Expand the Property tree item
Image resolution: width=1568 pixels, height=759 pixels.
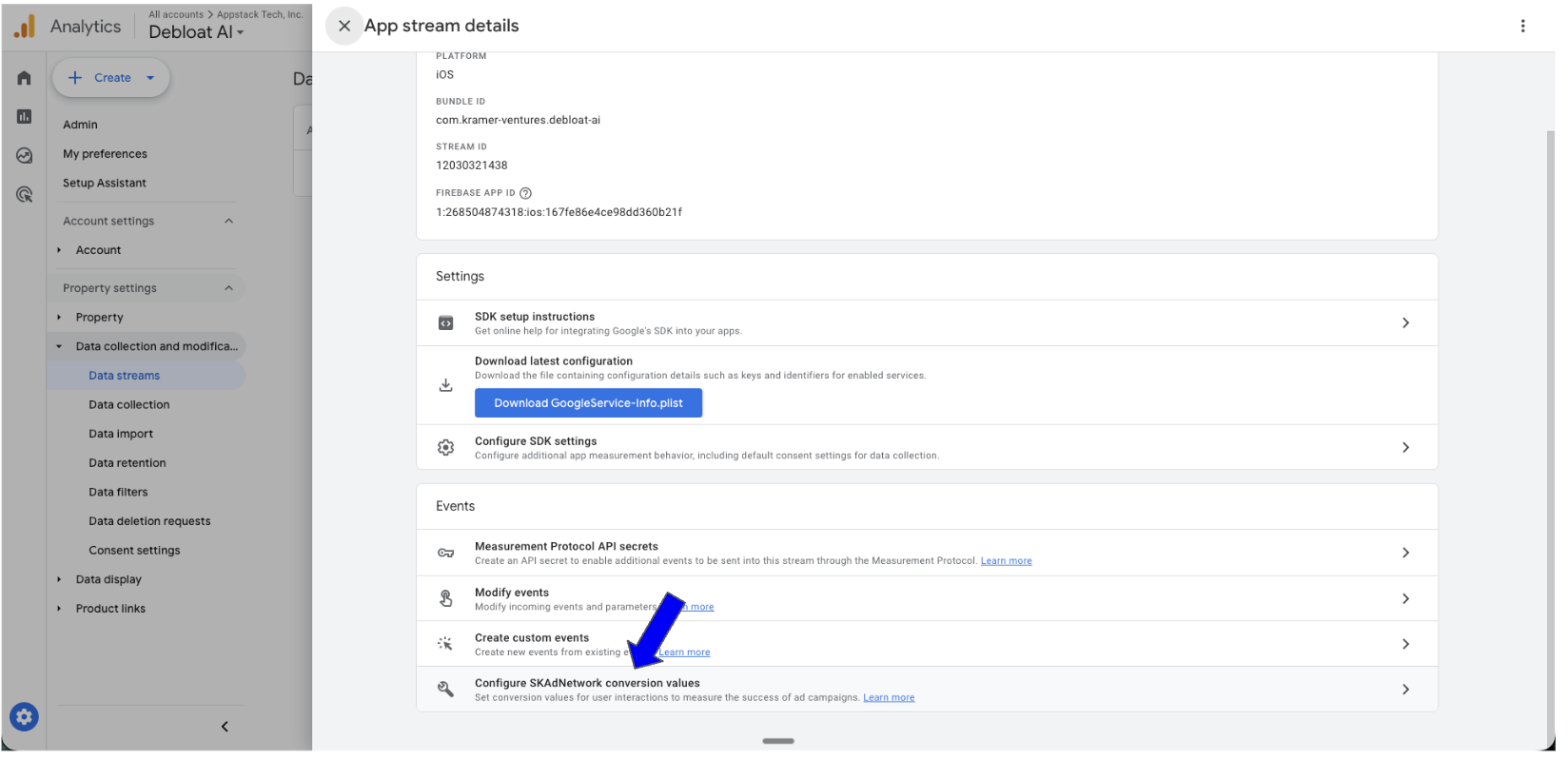pos(59,318)
